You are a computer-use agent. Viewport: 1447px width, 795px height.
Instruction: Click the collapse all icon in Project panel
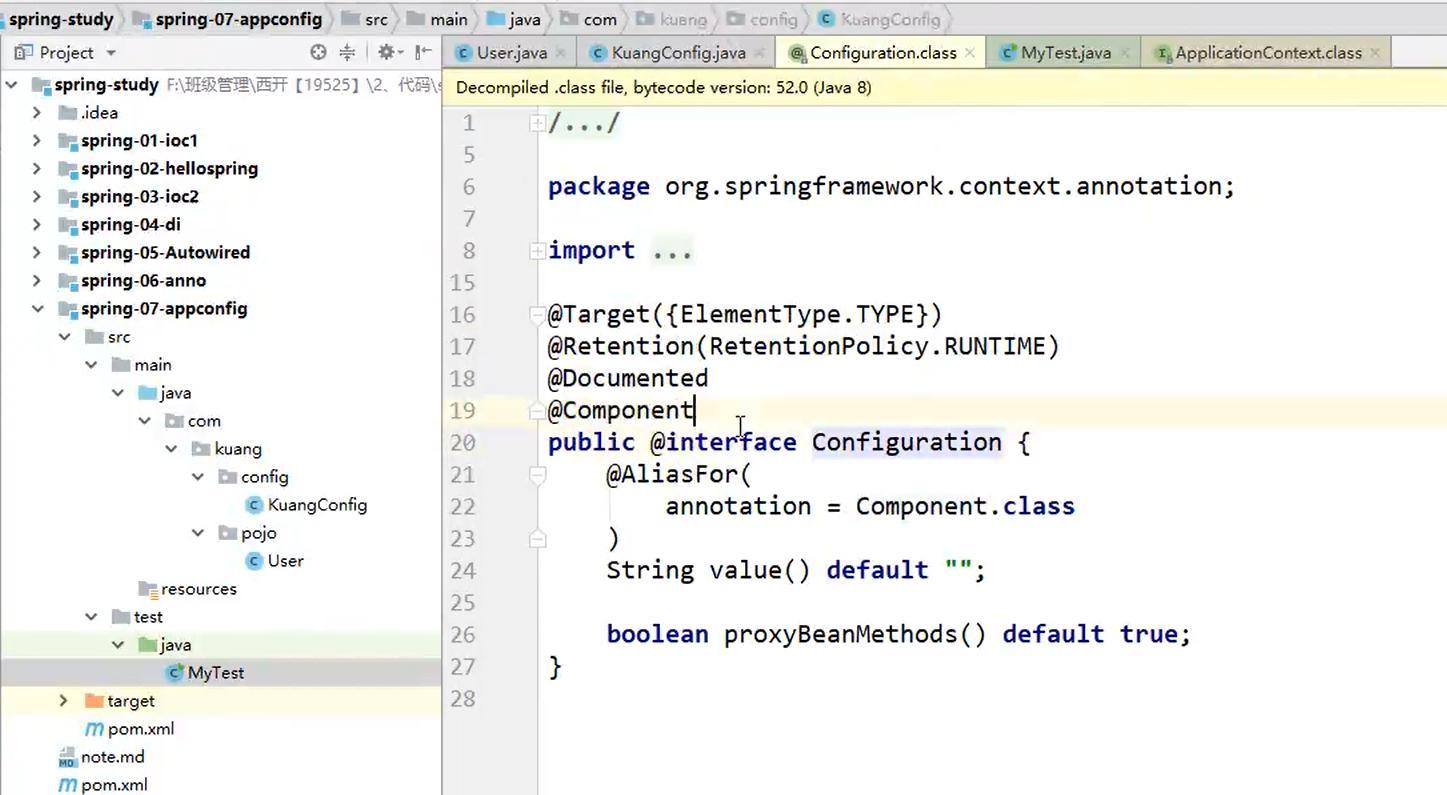(x=347, y=52)
